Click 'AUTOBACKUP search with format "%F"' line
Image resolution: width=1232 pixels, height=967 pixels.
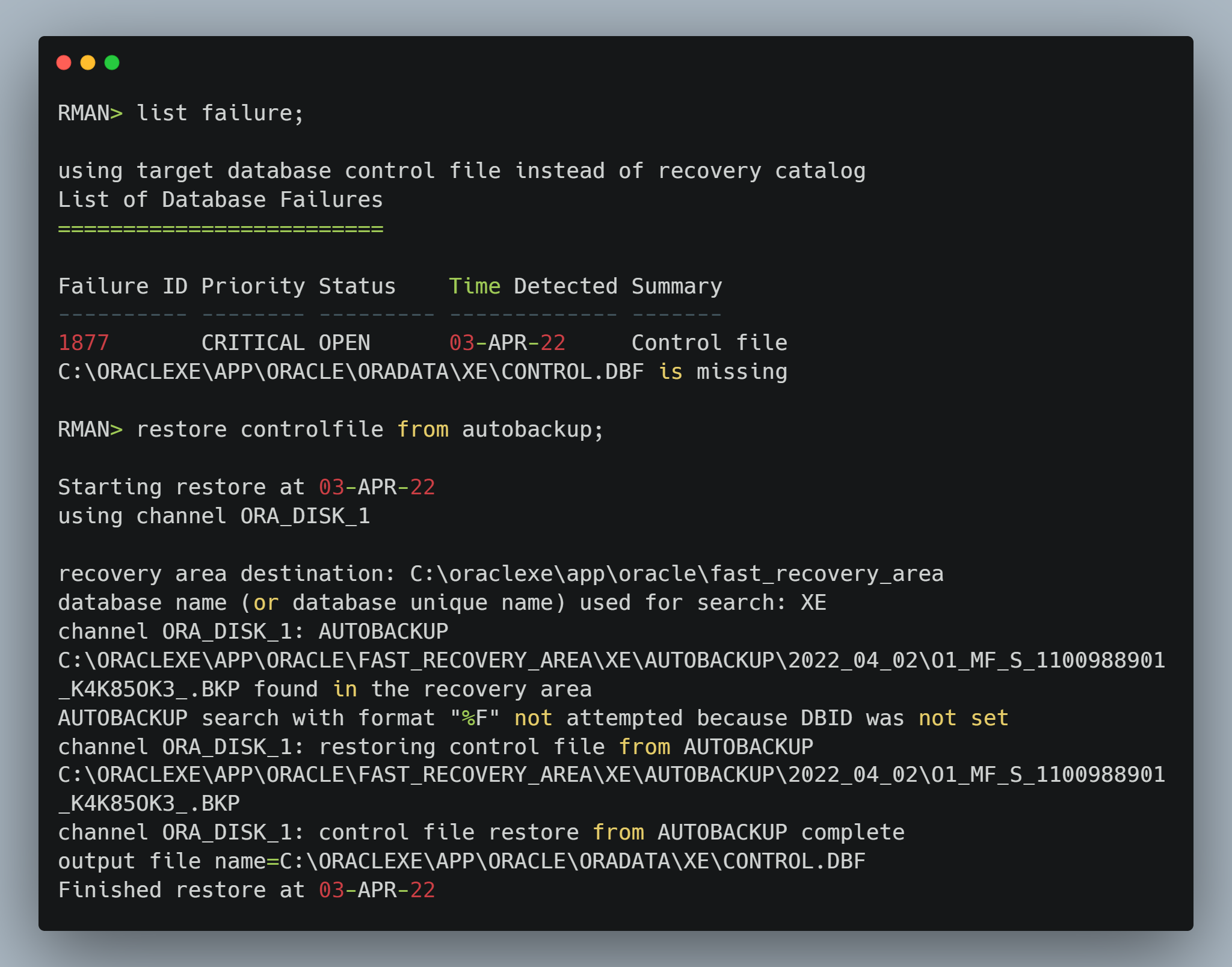[x=533, y=718]
